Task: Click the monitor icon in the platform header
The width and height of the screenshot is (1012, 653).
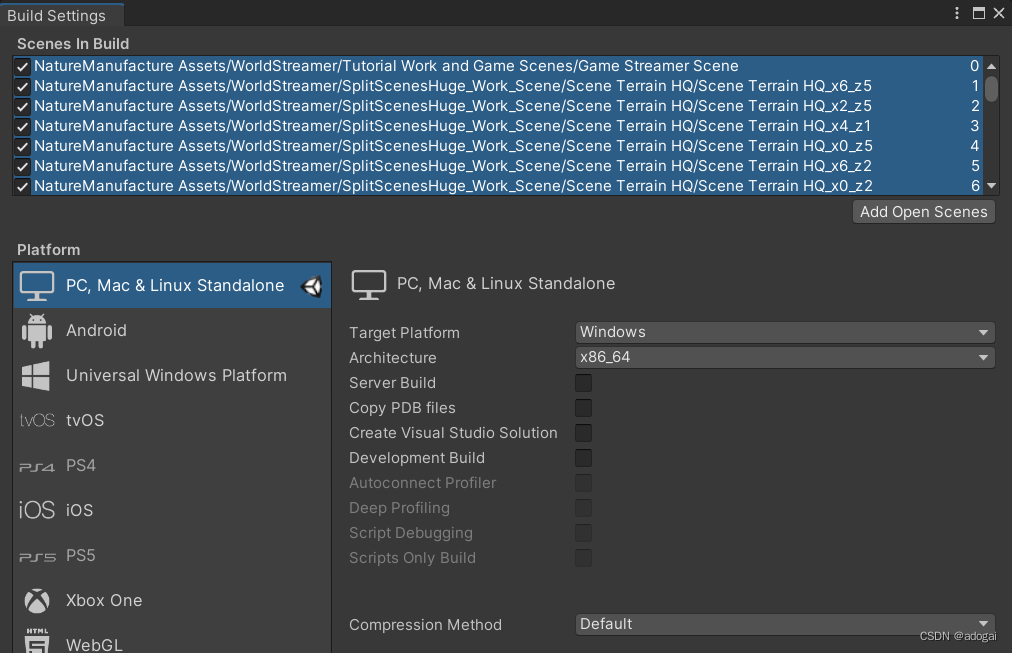Action: [x=369, y=285]
